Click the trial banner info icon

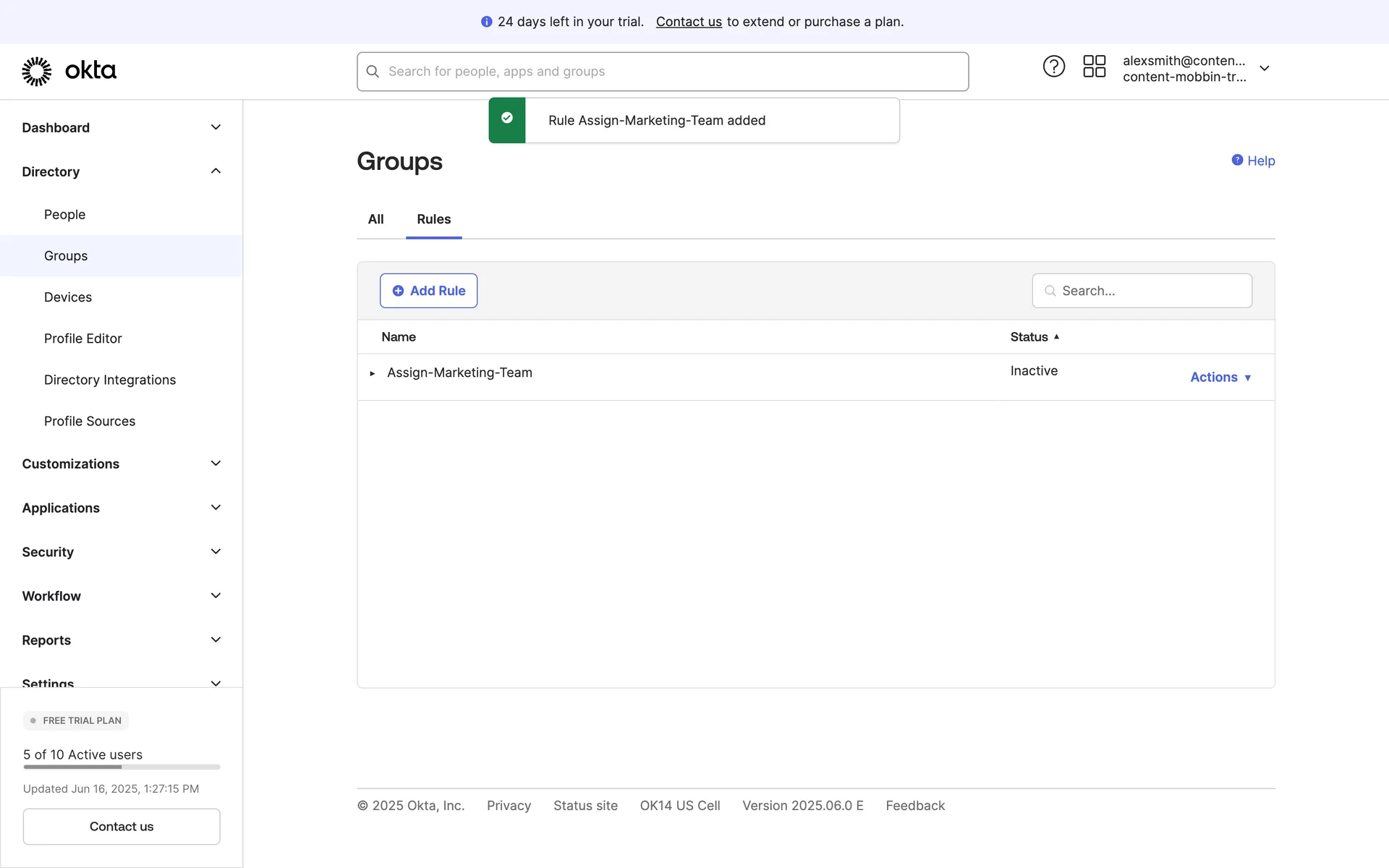click(486, 22)
